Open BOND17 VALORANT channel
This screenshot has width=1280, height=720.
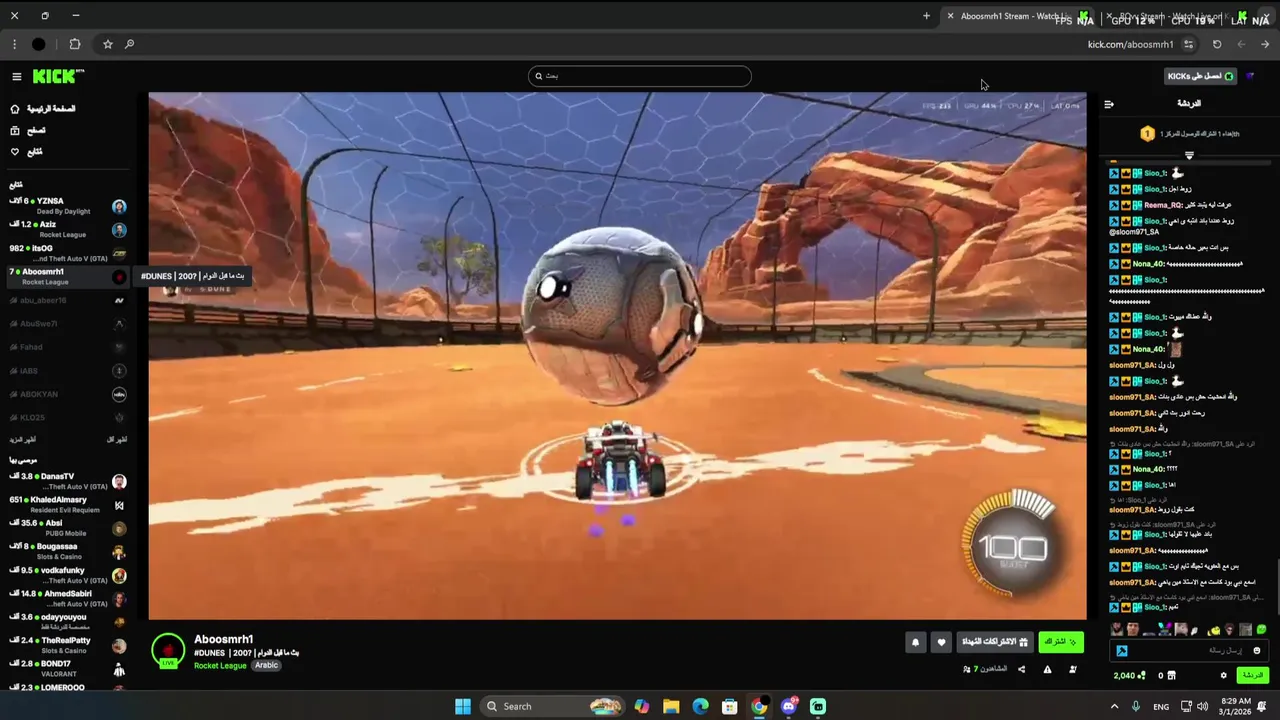pos(66,669)
